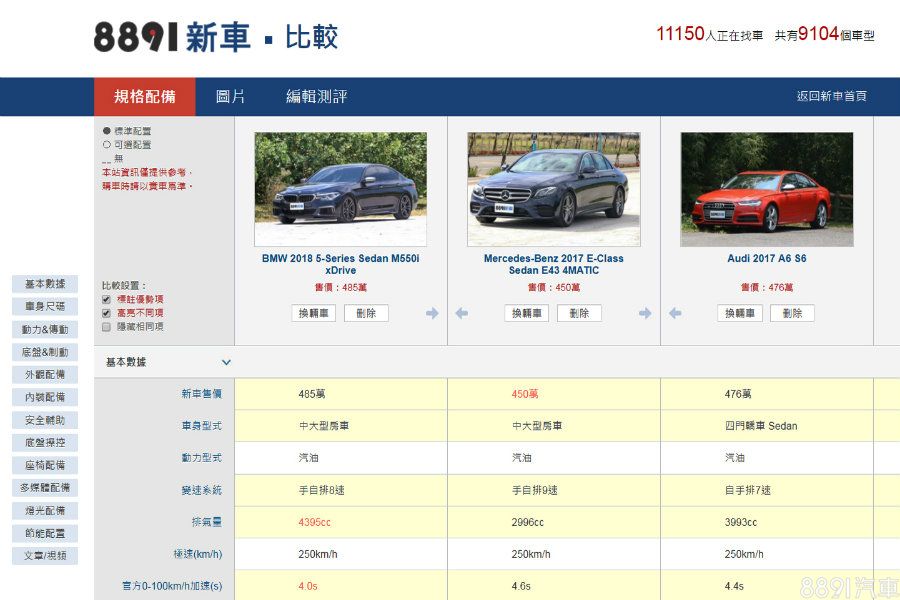Image resolution: width=900 pixels, height=600 pixels.
Task: Click 動力型式 row label
Action: [x=201, y=458]
